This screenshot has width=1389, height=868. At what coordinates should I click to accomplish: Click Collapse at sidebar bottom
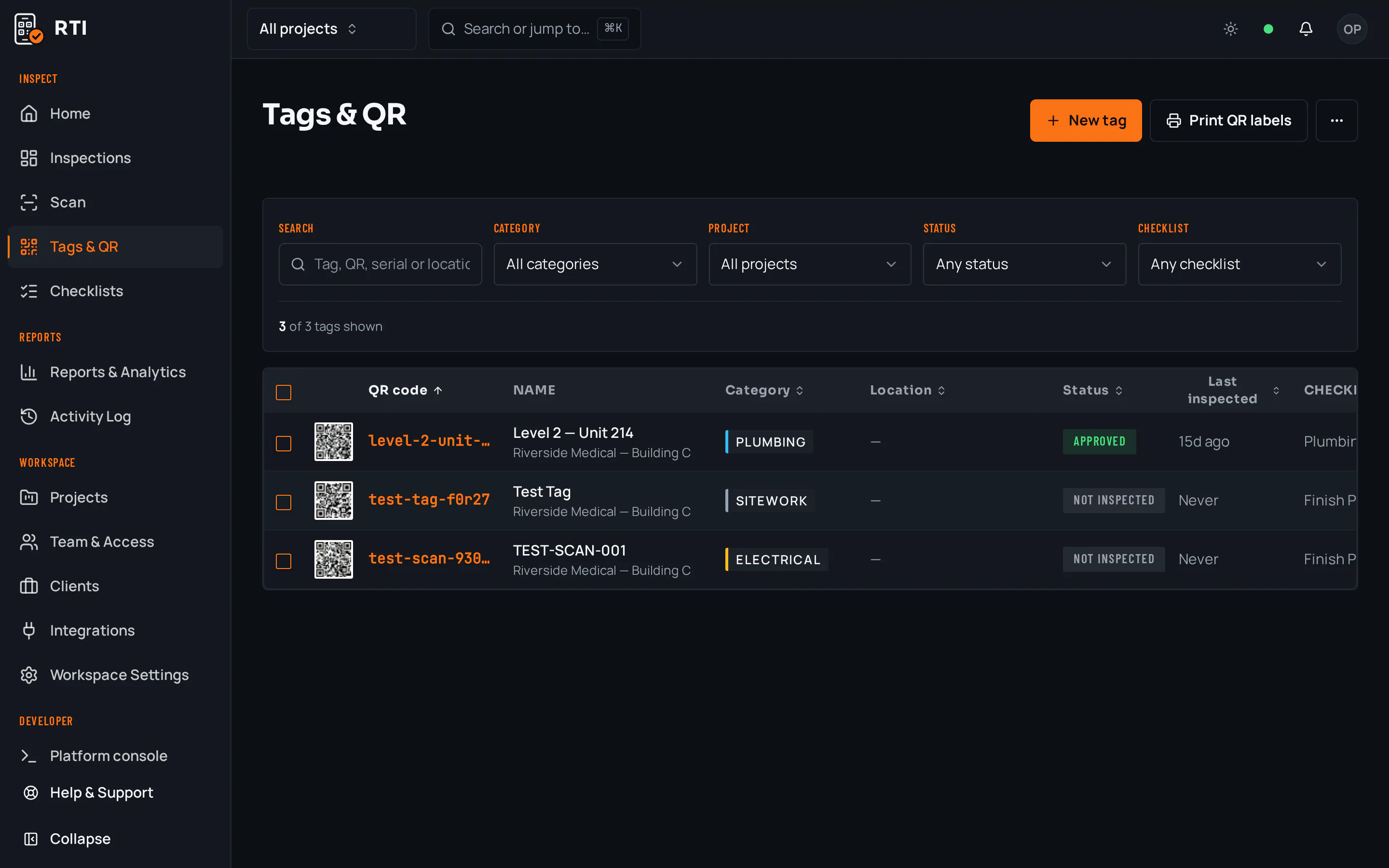[115, 839]
